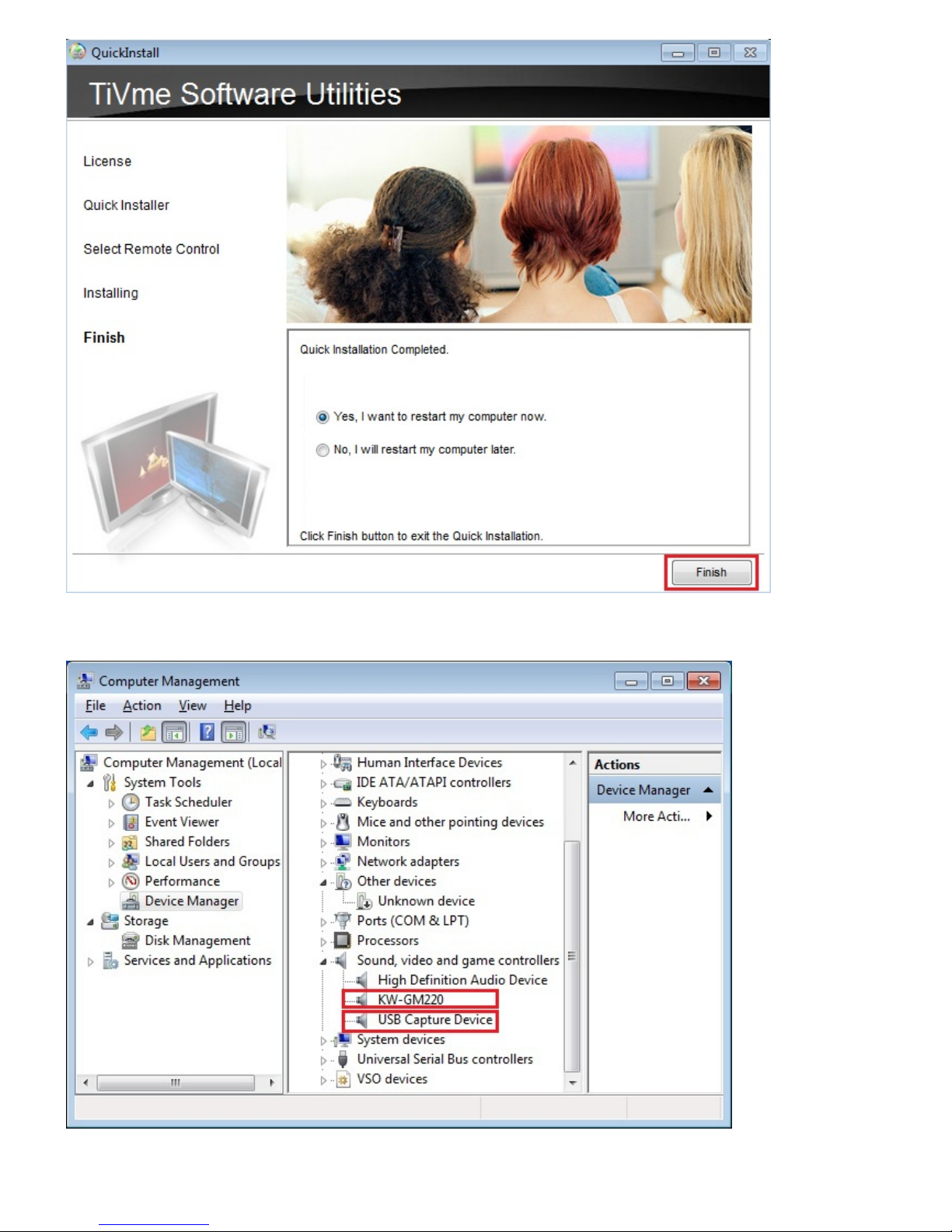Click the Unknown device icon

pyautogui.click(x=364, y=902)
